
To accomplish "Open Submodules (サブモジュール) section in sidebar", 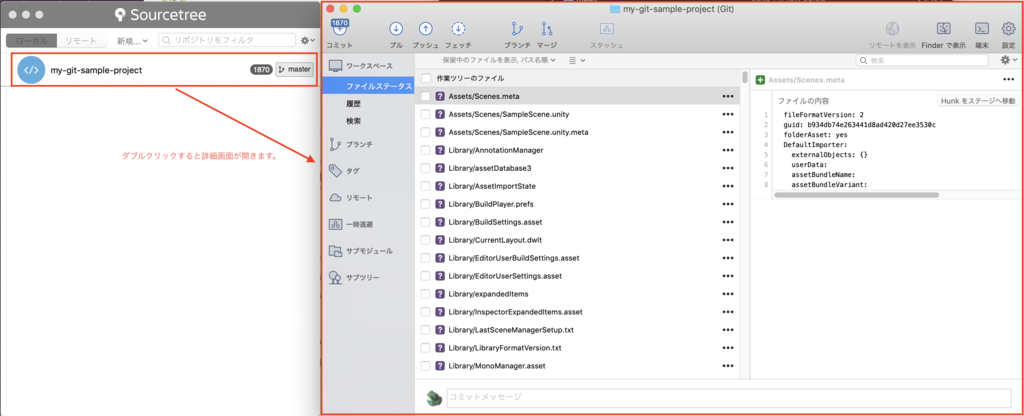I will tap(368, 251).
